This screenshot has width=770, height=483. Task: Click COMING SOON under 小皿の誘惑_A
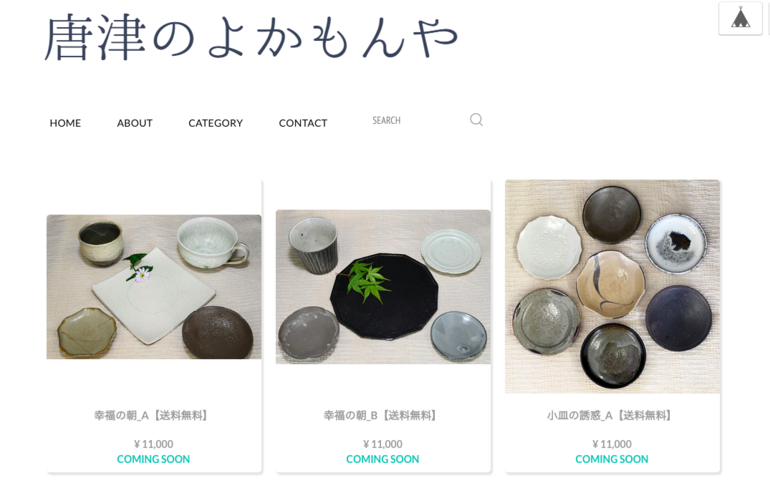click(x=612, y=459)
